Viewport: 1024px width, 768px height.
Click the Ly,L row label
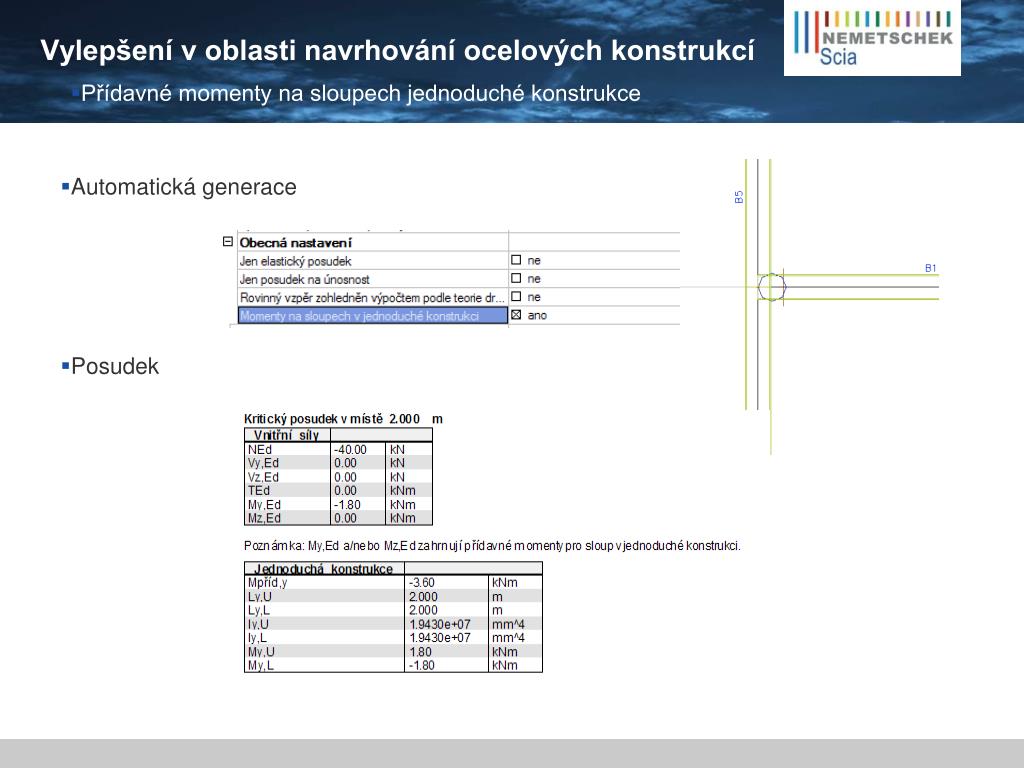[x=259, y=611]
